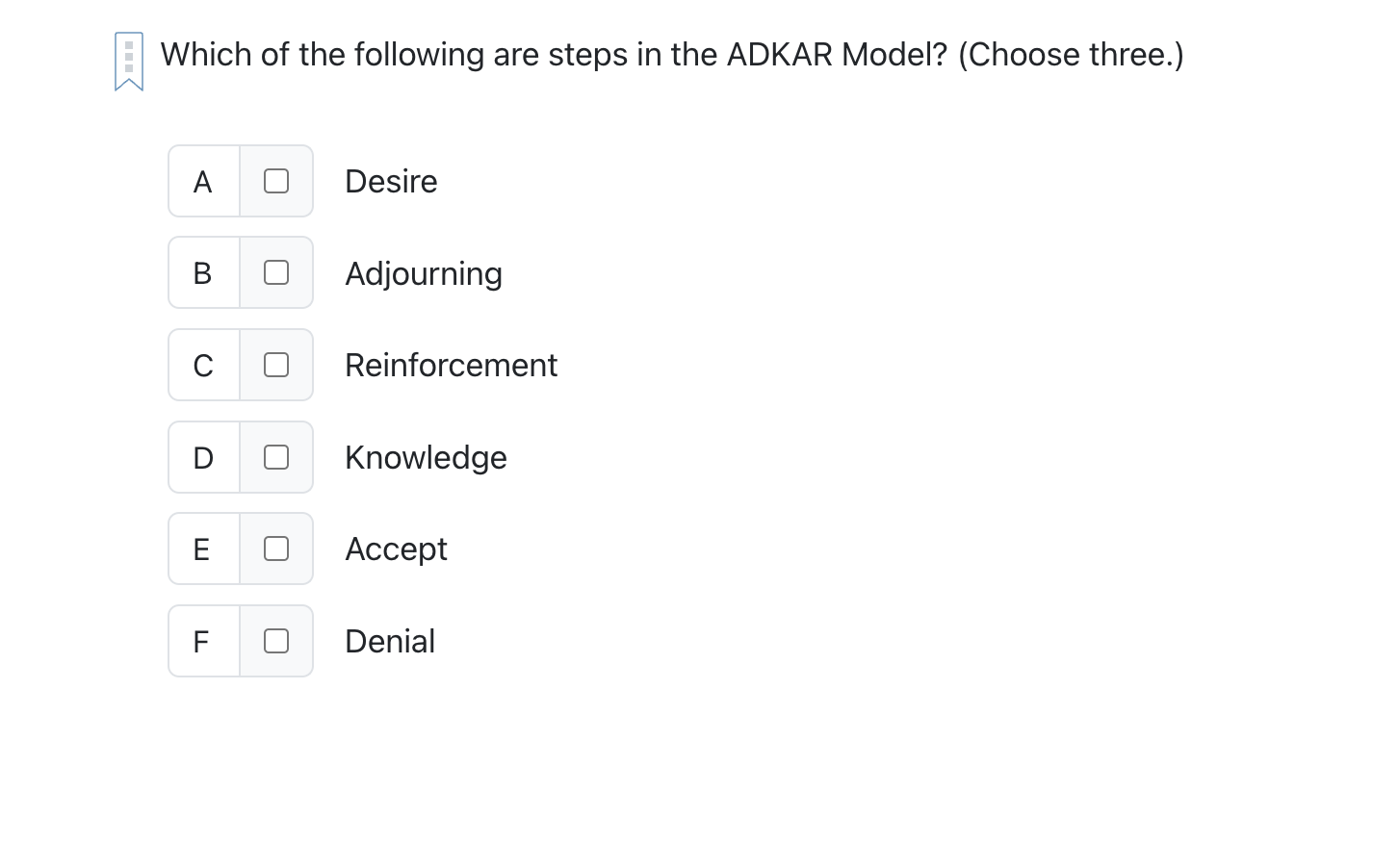Select the Desire answer option
The height and width of the screenshot is (868, 1373).
click(391, 181)
